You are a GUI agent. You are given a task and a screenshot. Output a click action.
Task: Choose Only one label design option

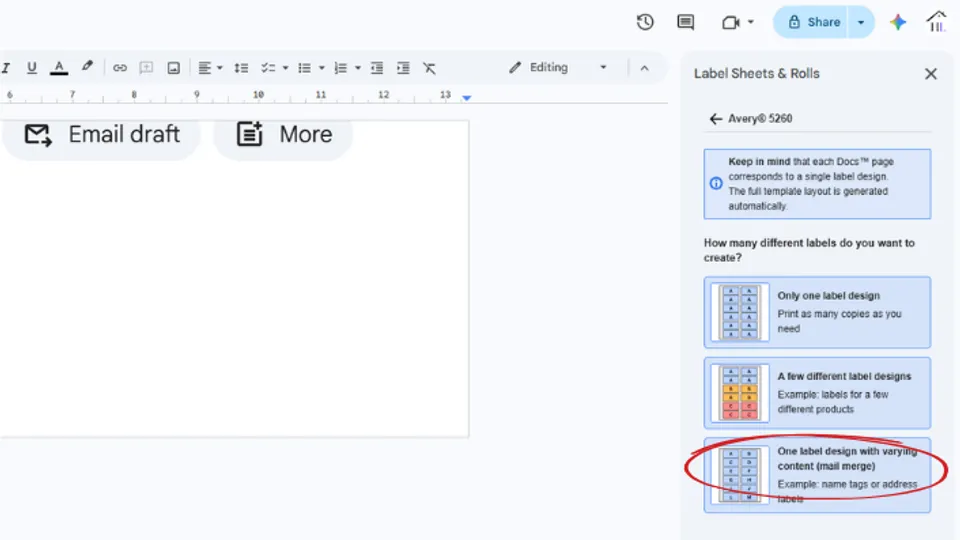[817, 312]
